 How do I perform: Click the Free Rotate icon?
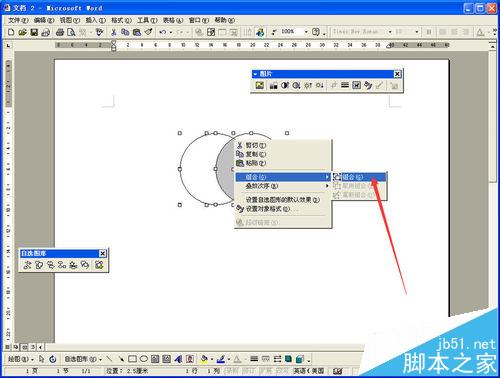[53, 359]
